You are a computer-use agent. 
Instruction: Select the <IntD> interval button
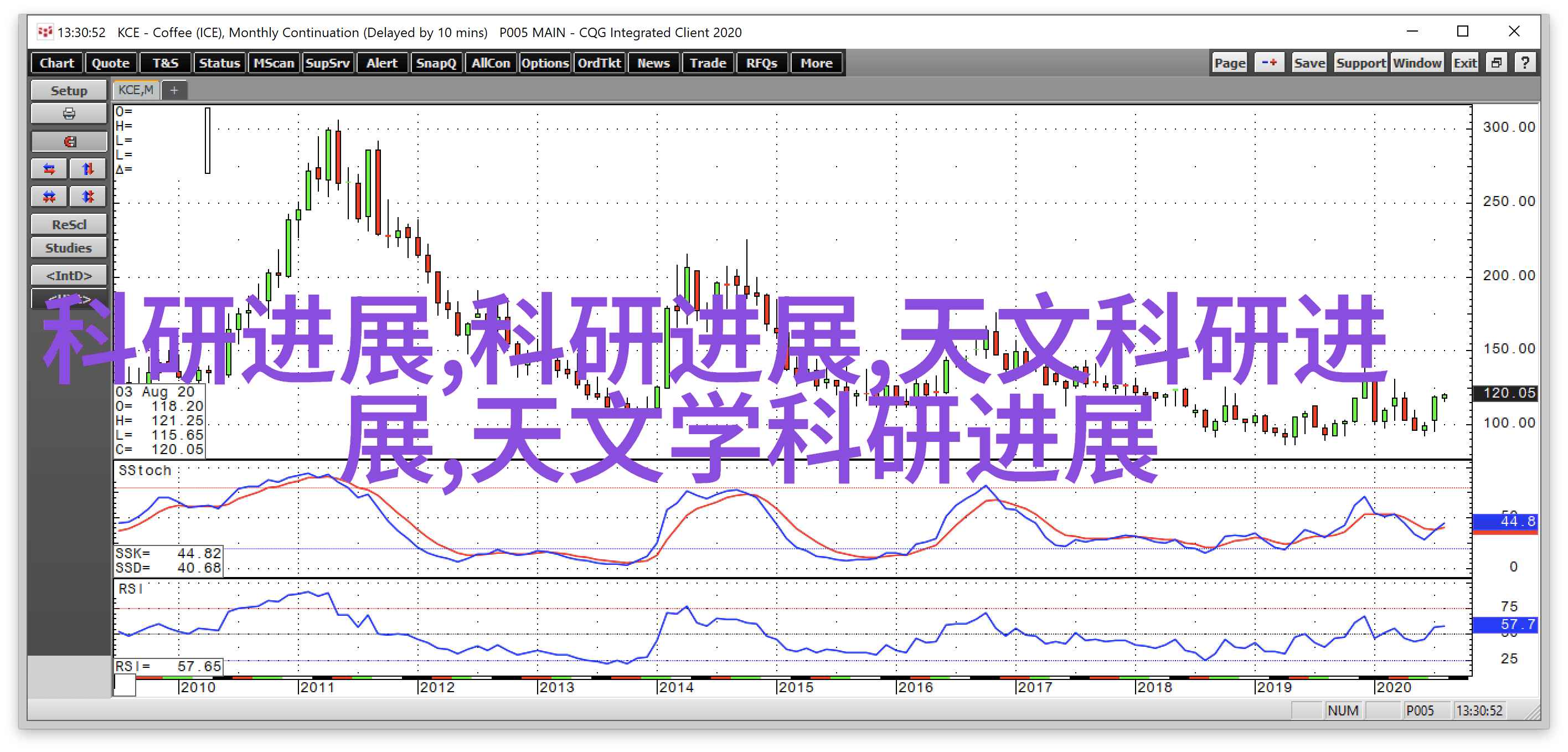click(x=69, y=275)
